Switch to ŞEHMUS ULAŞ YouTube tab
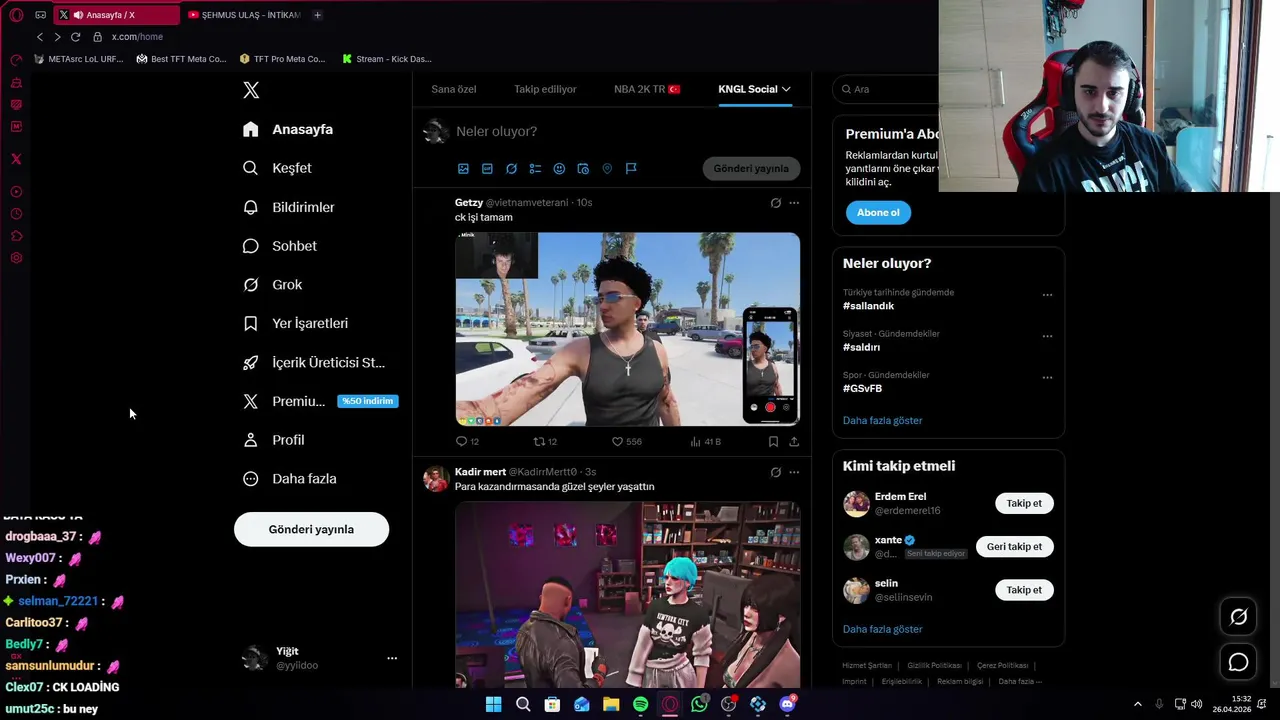This screenshot has height=720, width=1280. [x=244, y=15]
